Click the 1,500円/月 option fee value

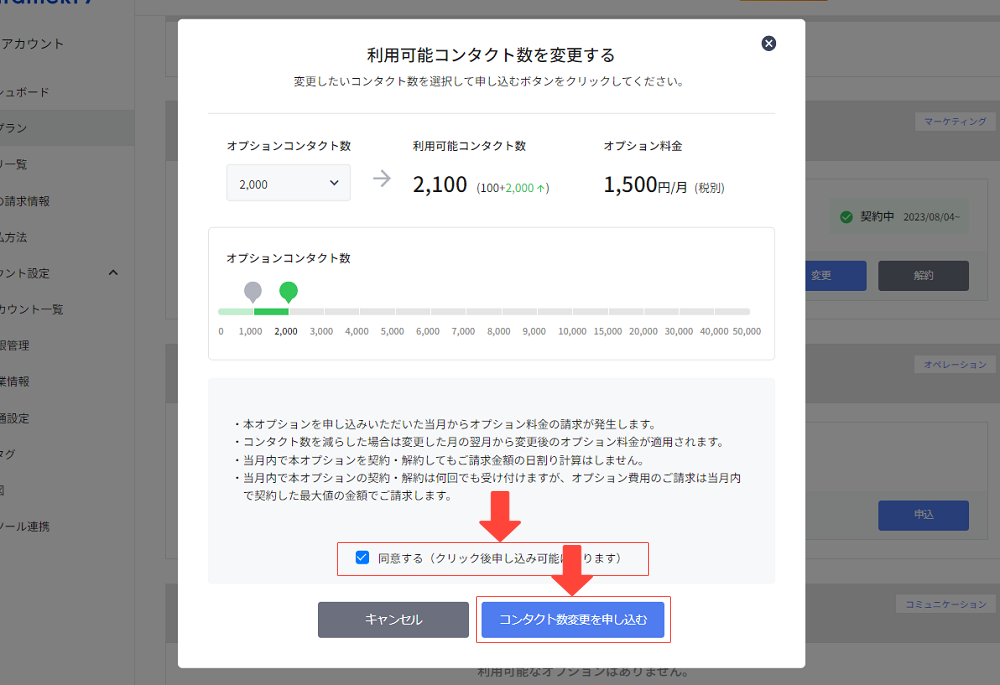[x=645, y=184]
